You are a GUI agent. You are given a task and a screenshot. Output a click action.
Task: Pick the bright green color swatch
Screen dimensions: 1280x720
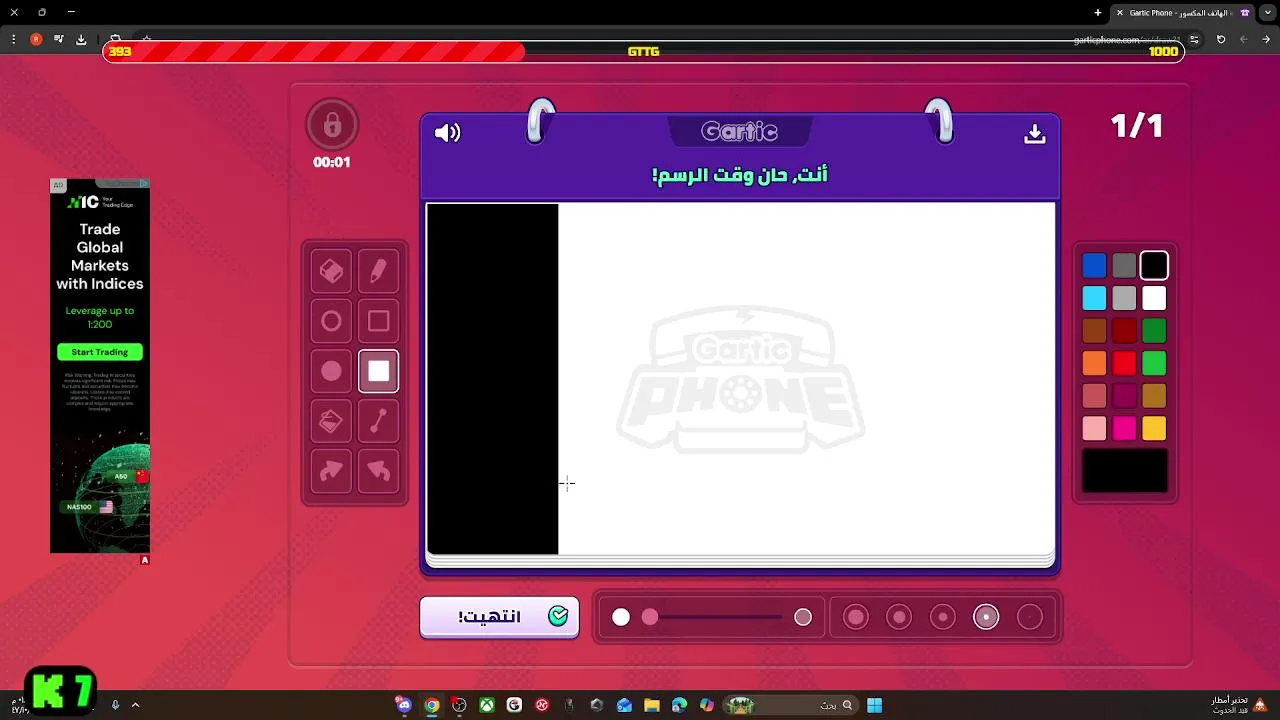click(x=1154, y=363)
